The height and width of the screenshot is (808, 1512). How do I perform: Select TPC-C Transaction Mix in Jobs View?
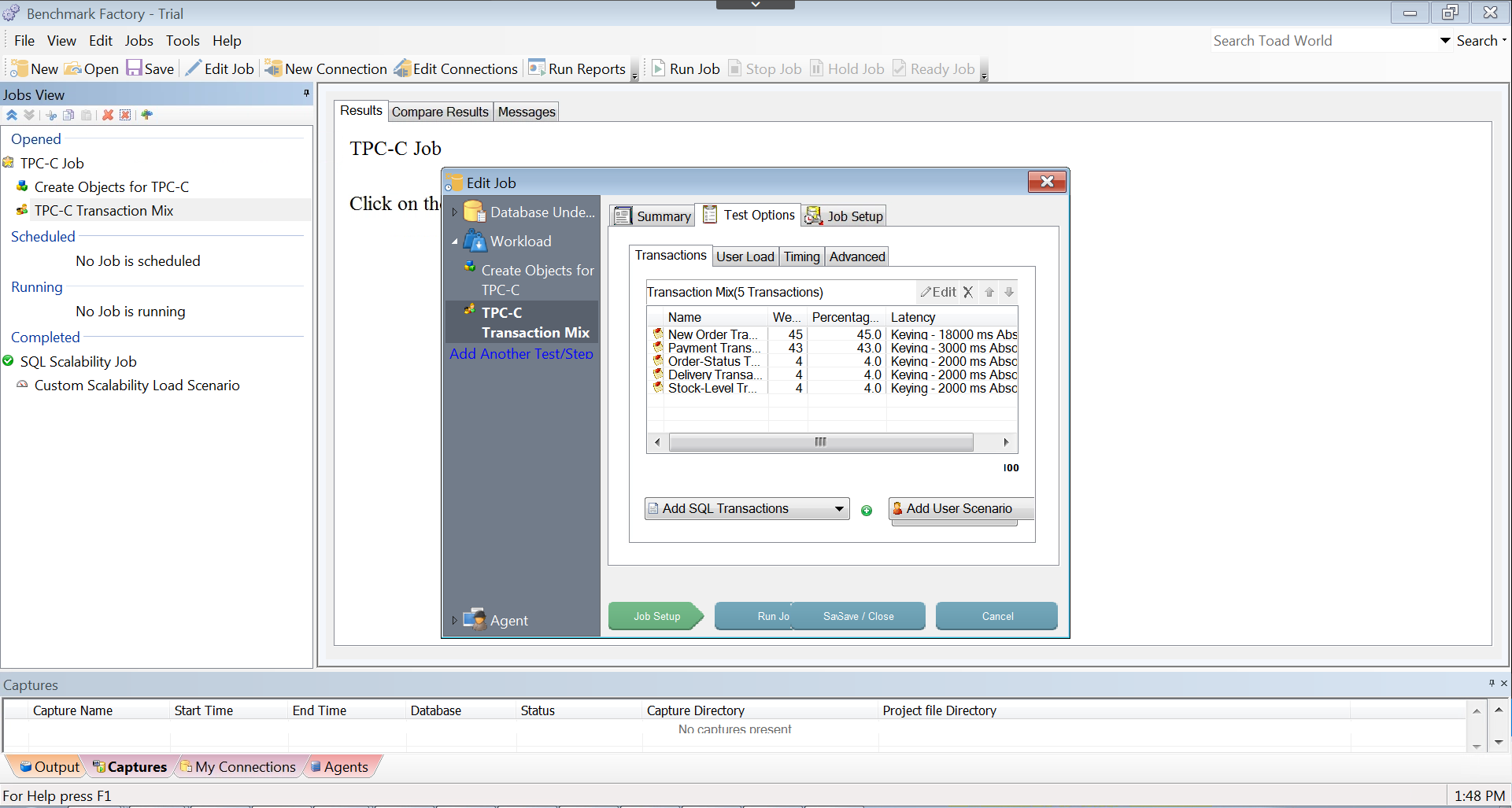(x=103, y=211)
